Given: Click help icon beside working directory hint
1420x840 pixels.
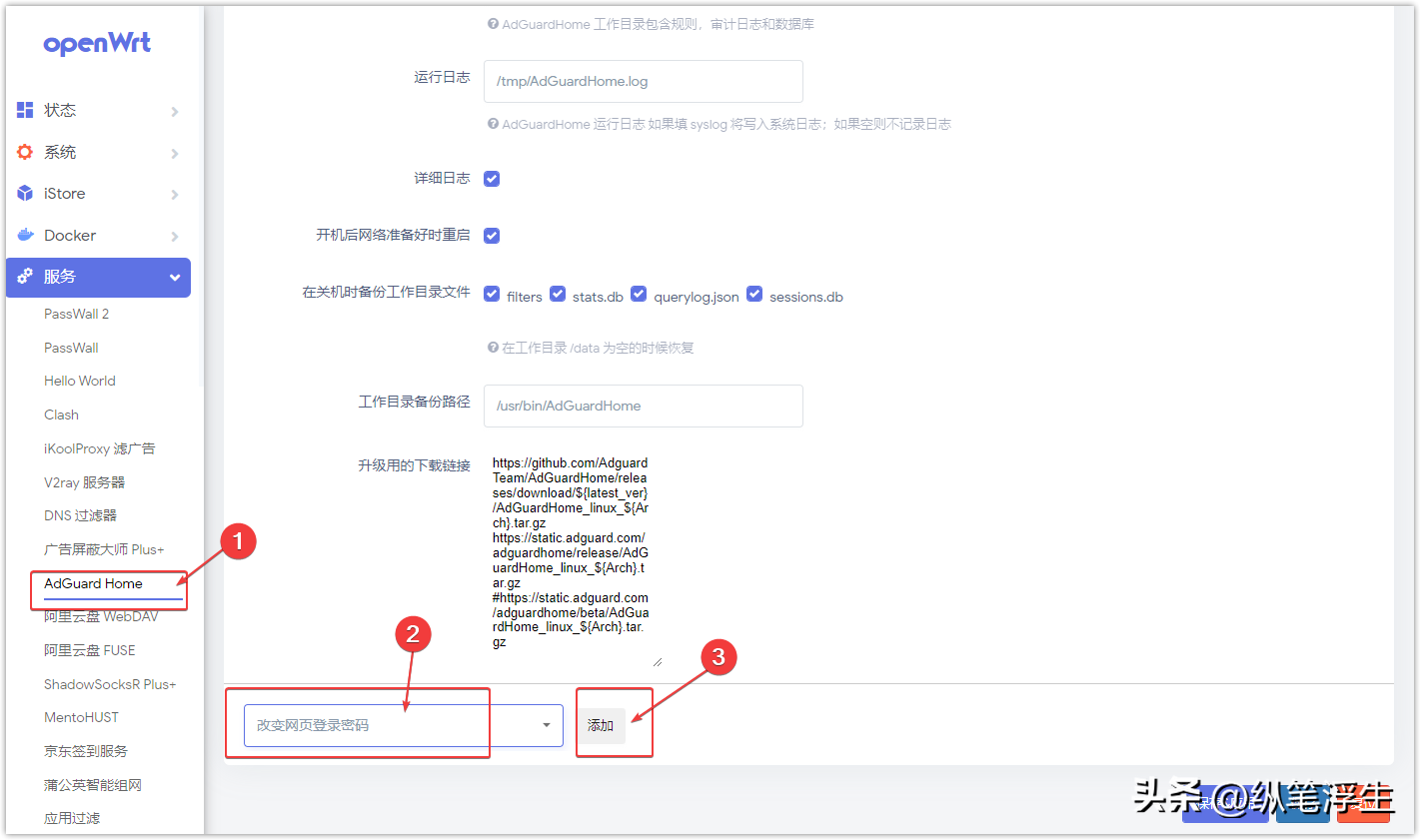Looking at the screenshot, I should [x=493, y=24].
